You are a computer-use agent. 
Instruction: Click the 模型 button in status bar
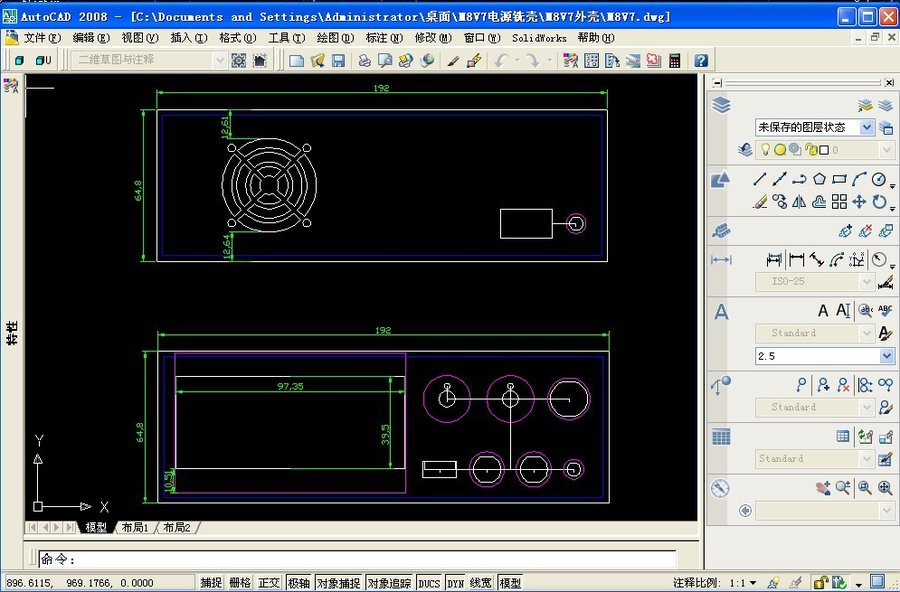510,583
